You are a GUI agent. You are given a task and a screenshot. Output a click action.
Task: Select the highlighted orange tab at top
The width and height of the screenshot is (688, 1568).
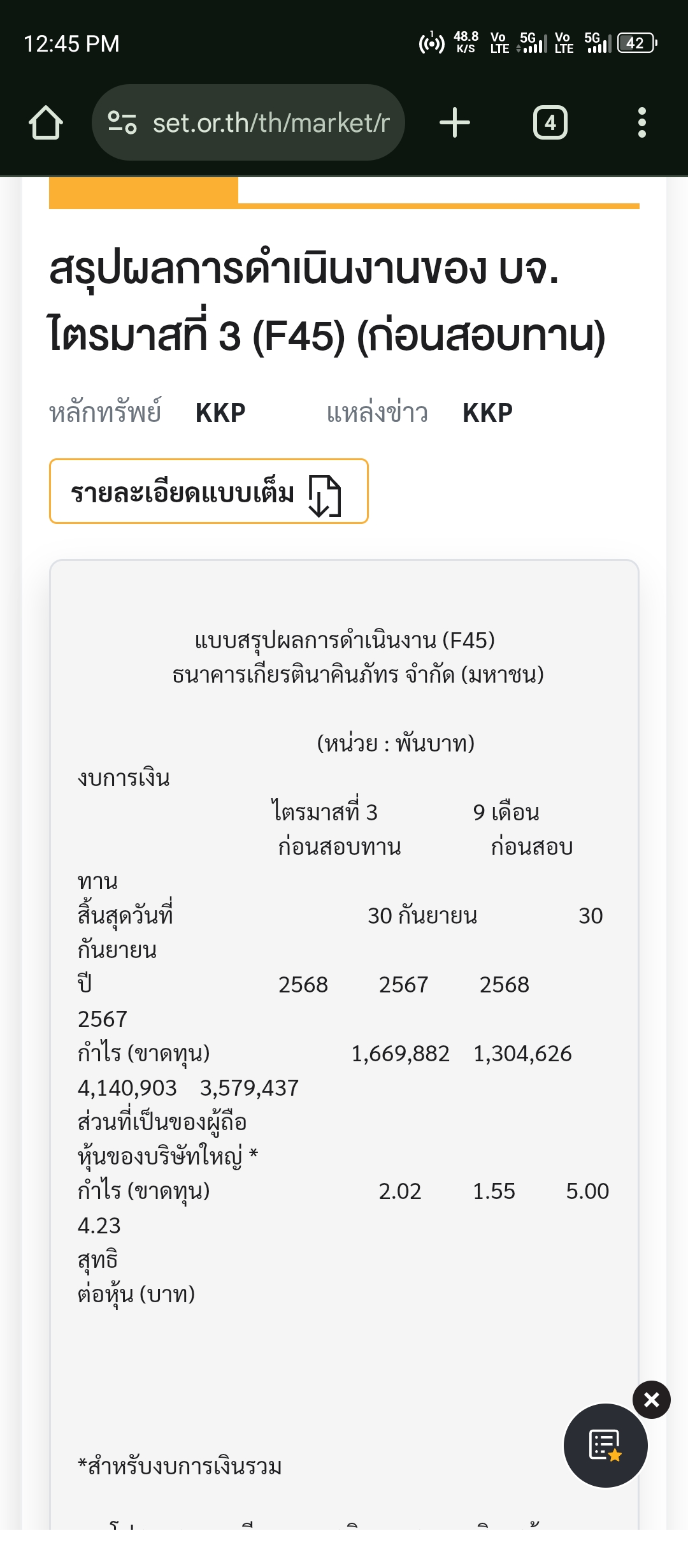coord(143,191)
